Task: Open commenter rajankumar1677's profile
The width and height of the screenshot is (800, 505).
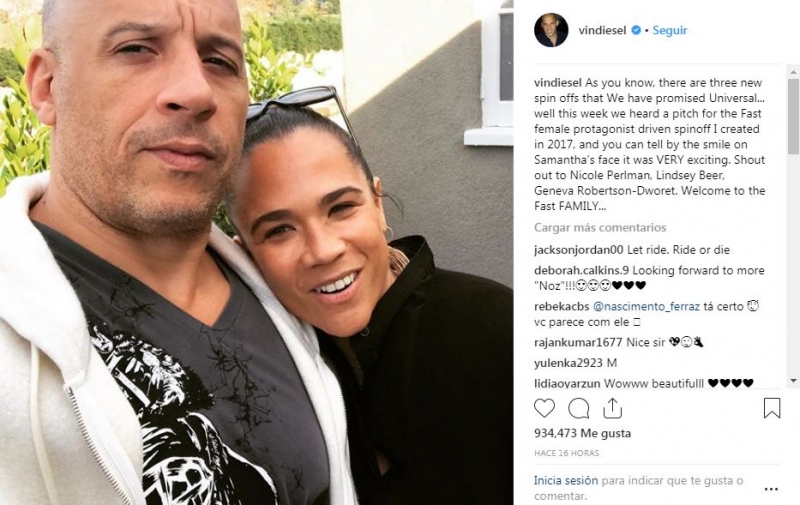Action: pyautogui.click(x=578, y=342)
